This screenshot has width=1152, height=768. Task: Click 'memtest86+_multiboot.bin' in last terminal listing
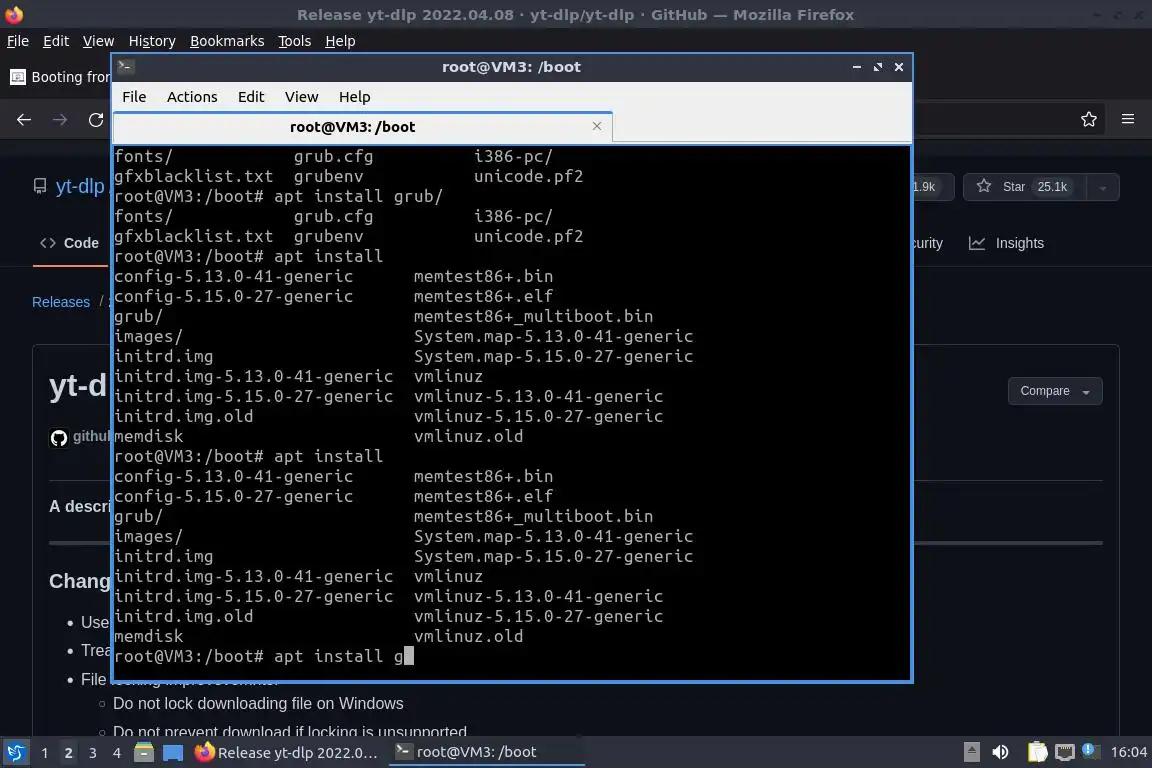point(533,517)
